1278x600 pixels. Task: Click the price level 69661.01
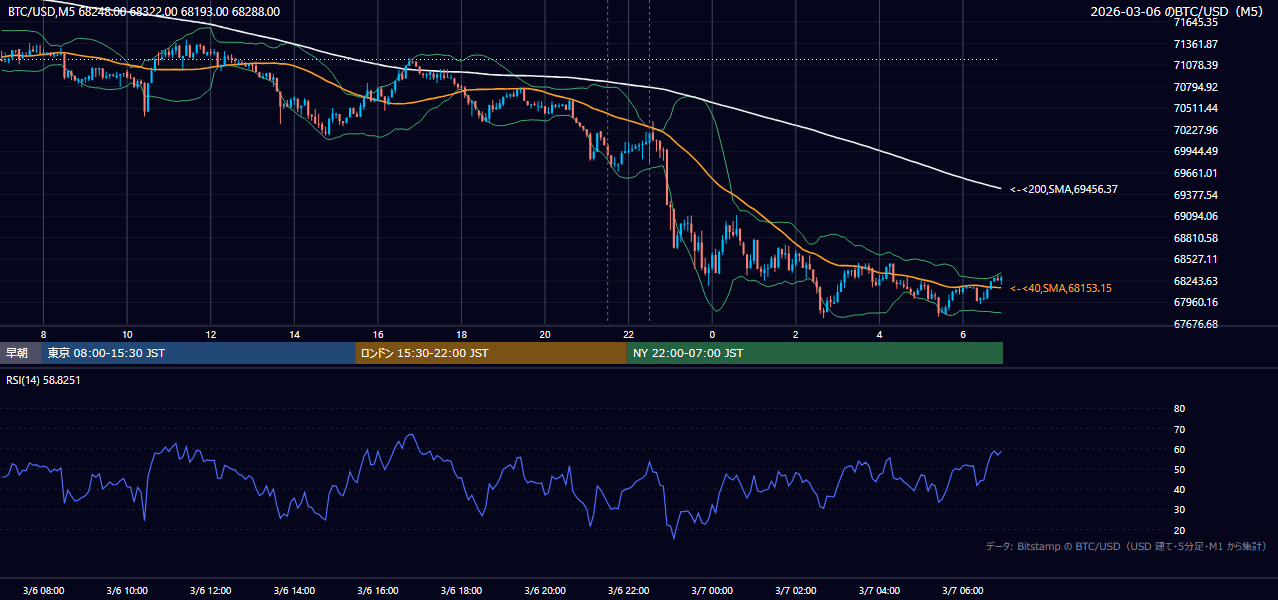point(1196,173)
